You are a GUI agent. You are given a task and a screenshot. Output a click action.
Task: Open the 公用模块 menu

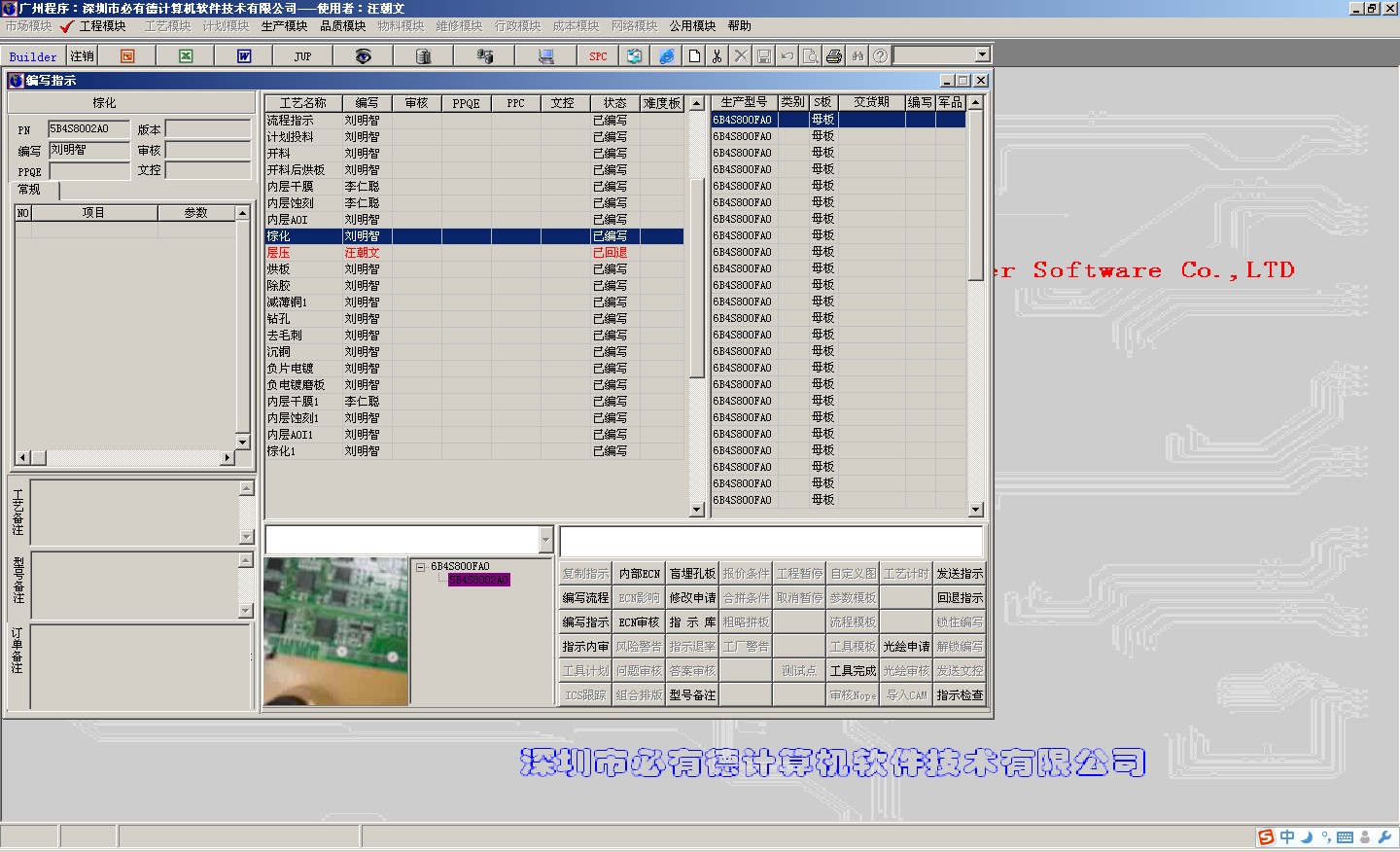click(x=692, y=26)
